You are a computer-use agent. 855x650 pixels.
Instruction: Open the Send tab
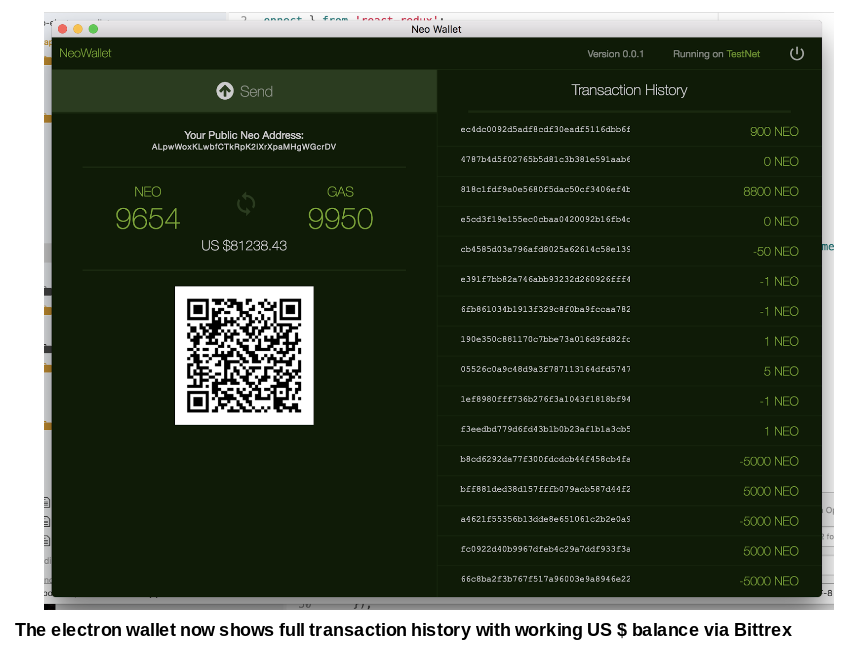(x=244, y=91)
